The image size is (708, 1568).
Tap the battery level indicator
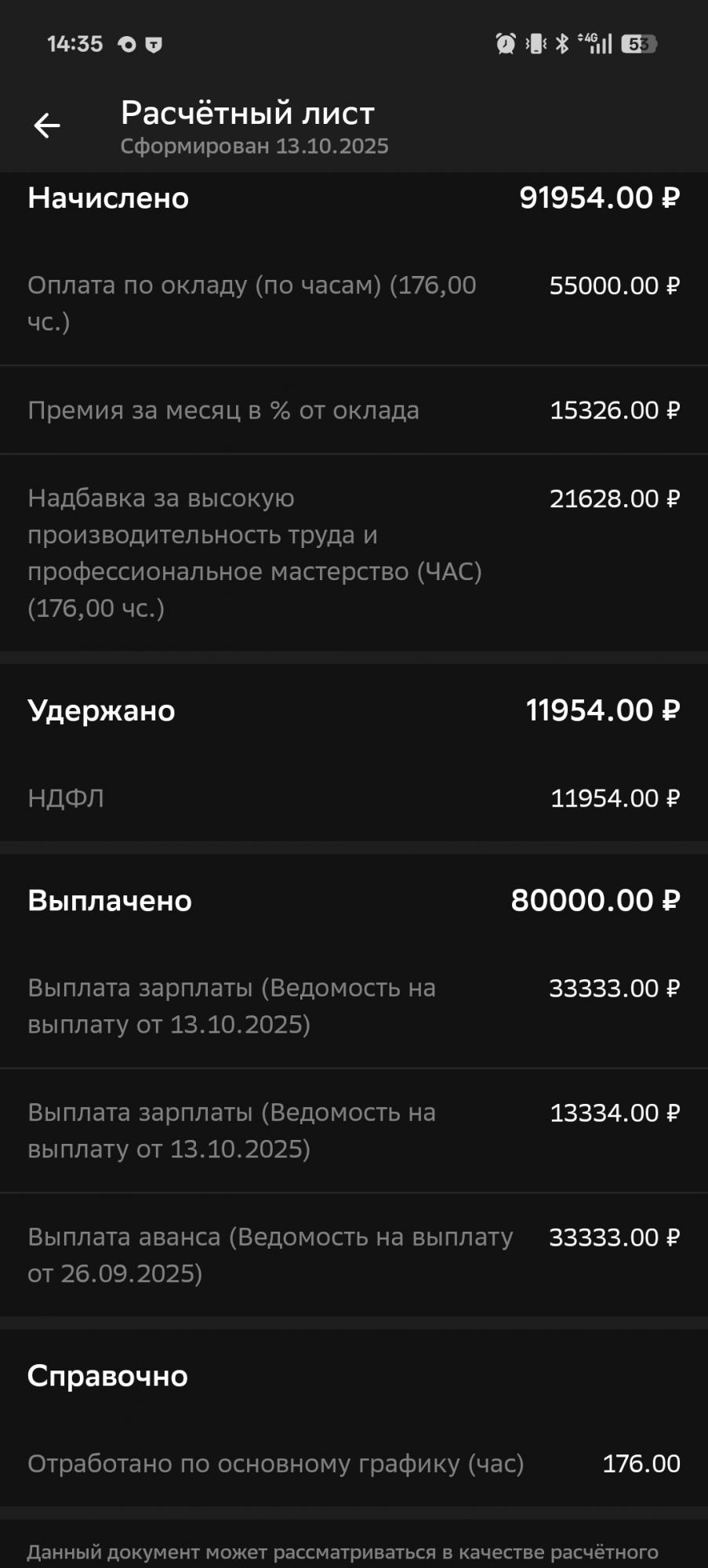(639, 44)
